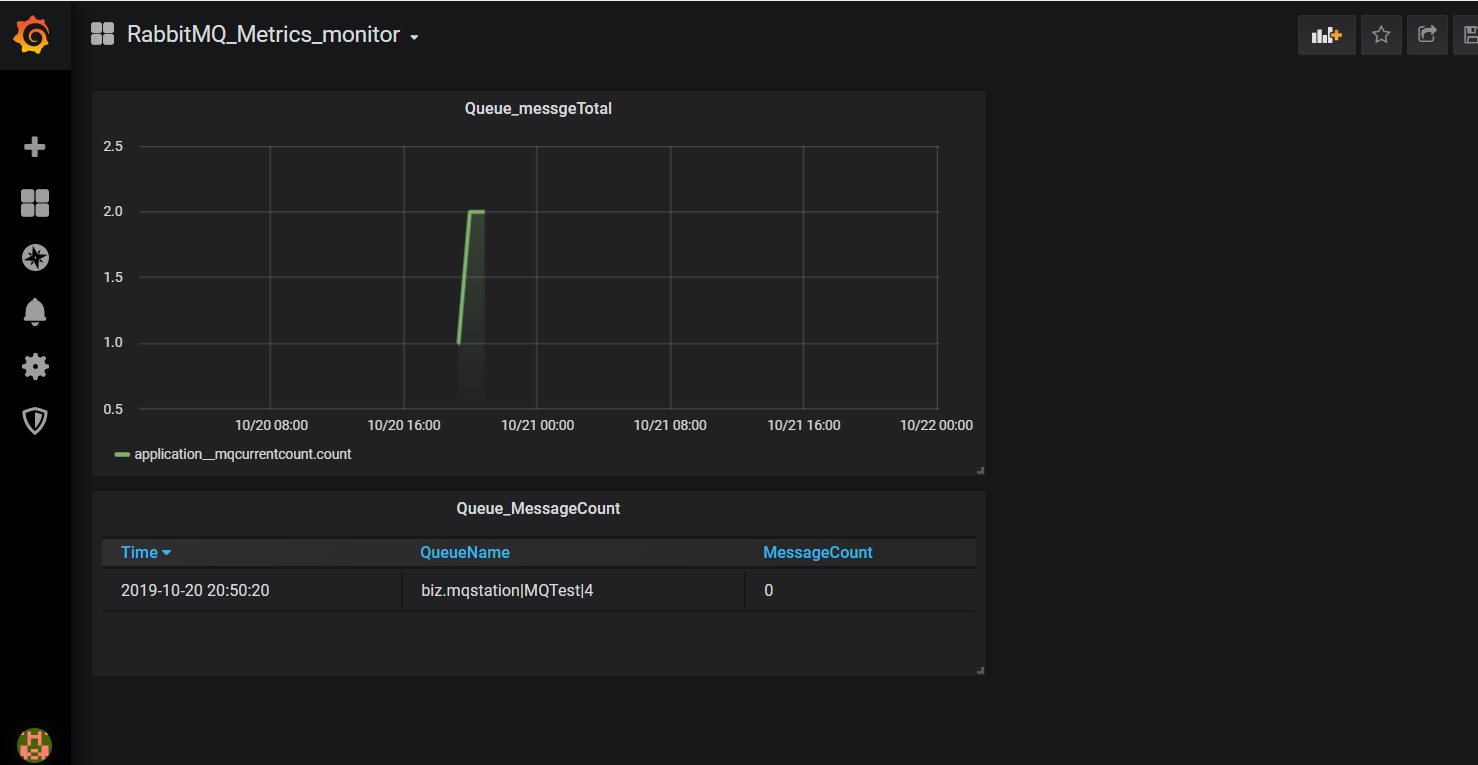Click the Share dashboard arrow icon
This screenshot has height=765, width=1478.
[x=1427, y=35]
